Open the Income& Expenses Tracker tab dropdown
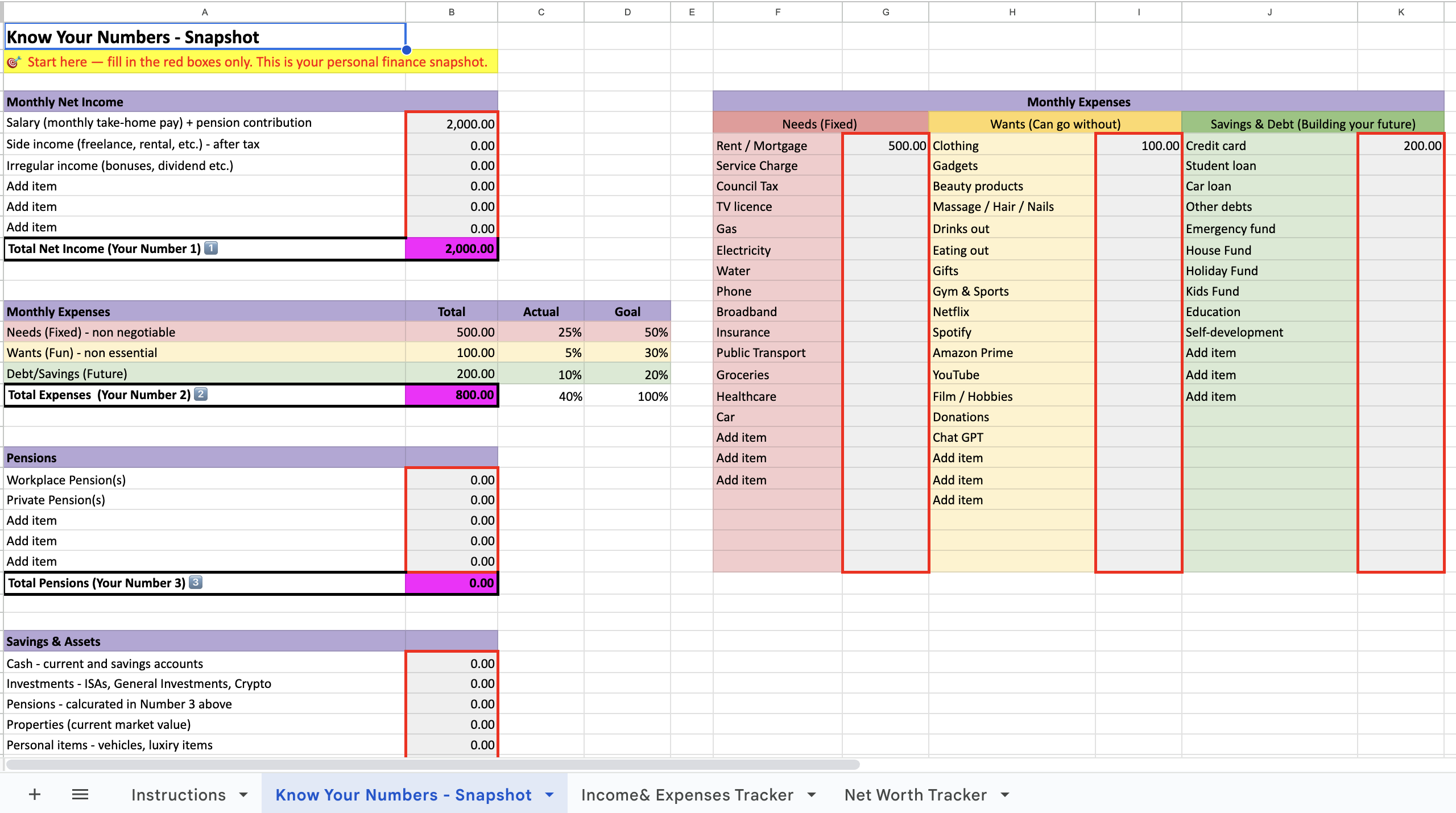 coord(812,794)
